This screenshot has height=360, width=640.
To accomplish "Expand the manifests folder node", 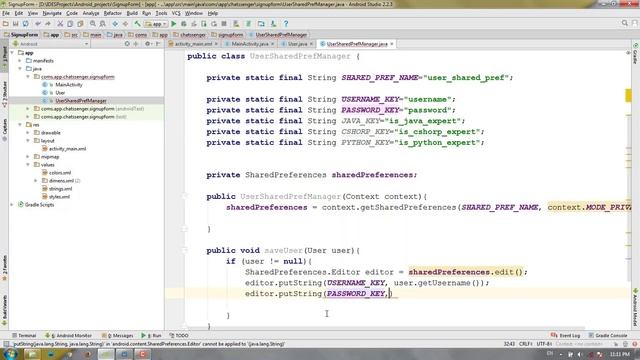I will point(20,61).
